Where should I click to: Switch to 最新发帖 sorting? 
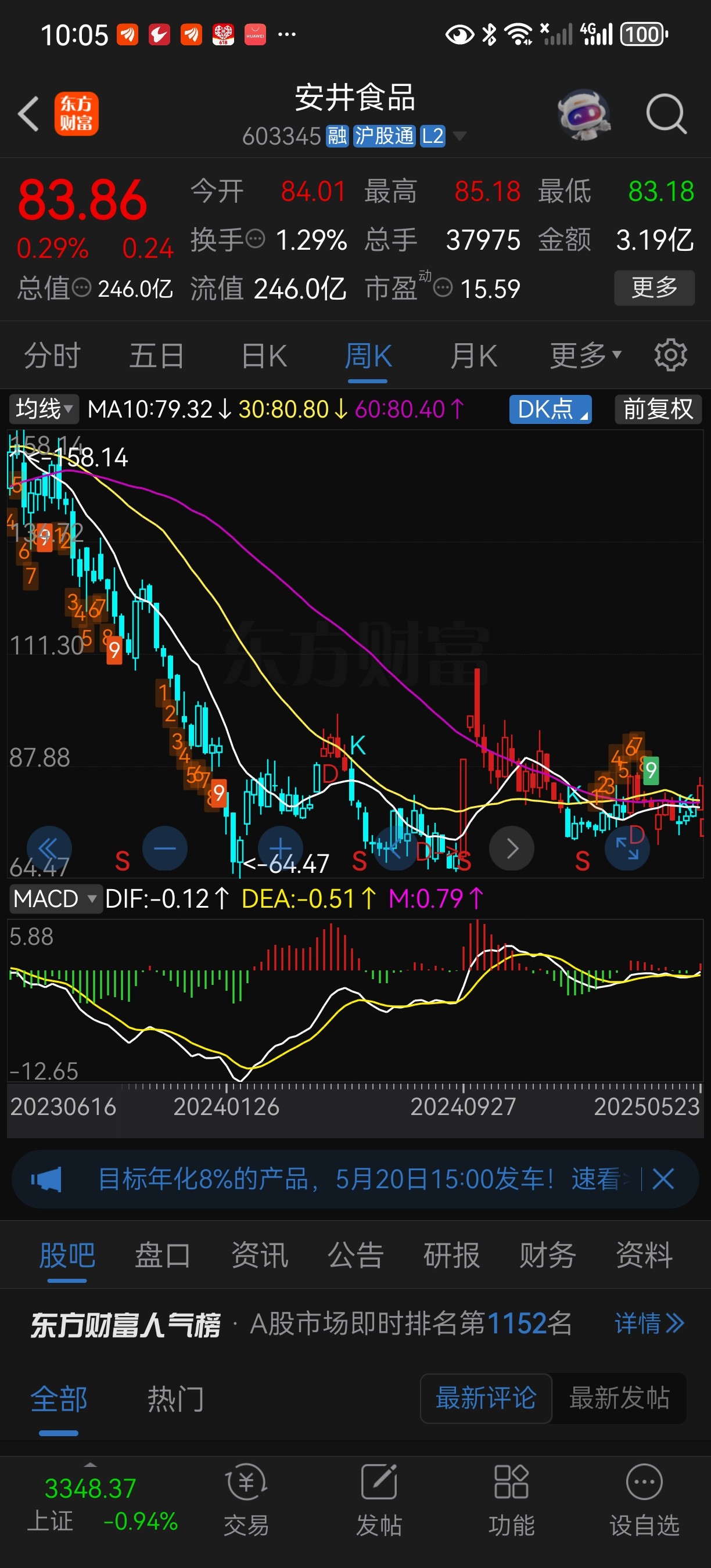click(619, 1398)
